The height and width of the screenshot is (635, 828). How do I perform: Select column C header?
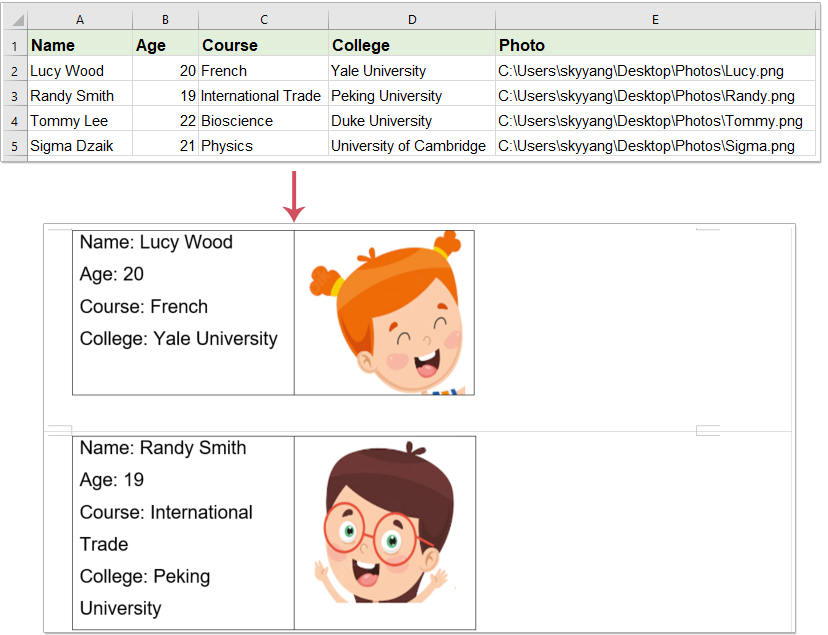click(263, 20)
